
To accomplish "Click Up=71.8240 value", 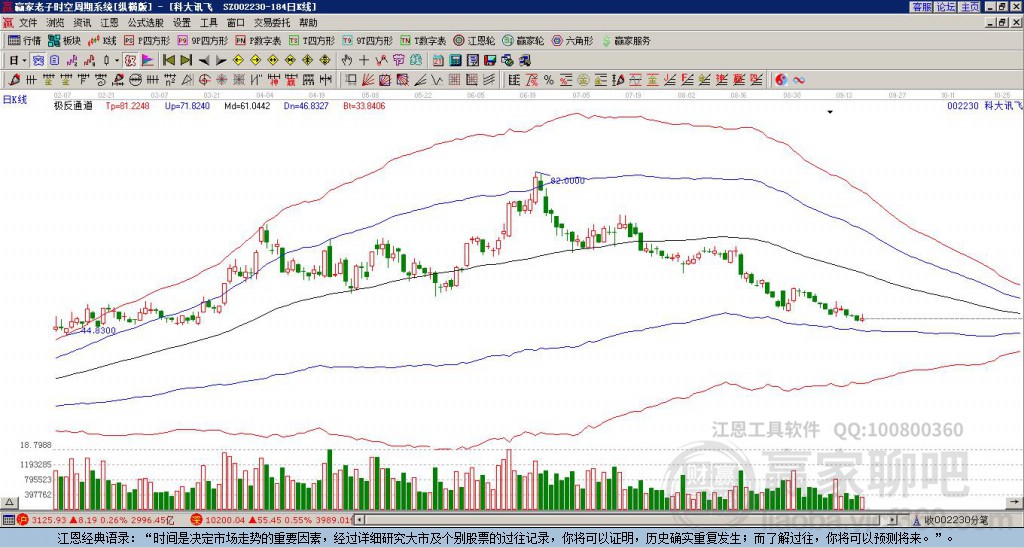I will pyautogui.click(x=187, y=105).
